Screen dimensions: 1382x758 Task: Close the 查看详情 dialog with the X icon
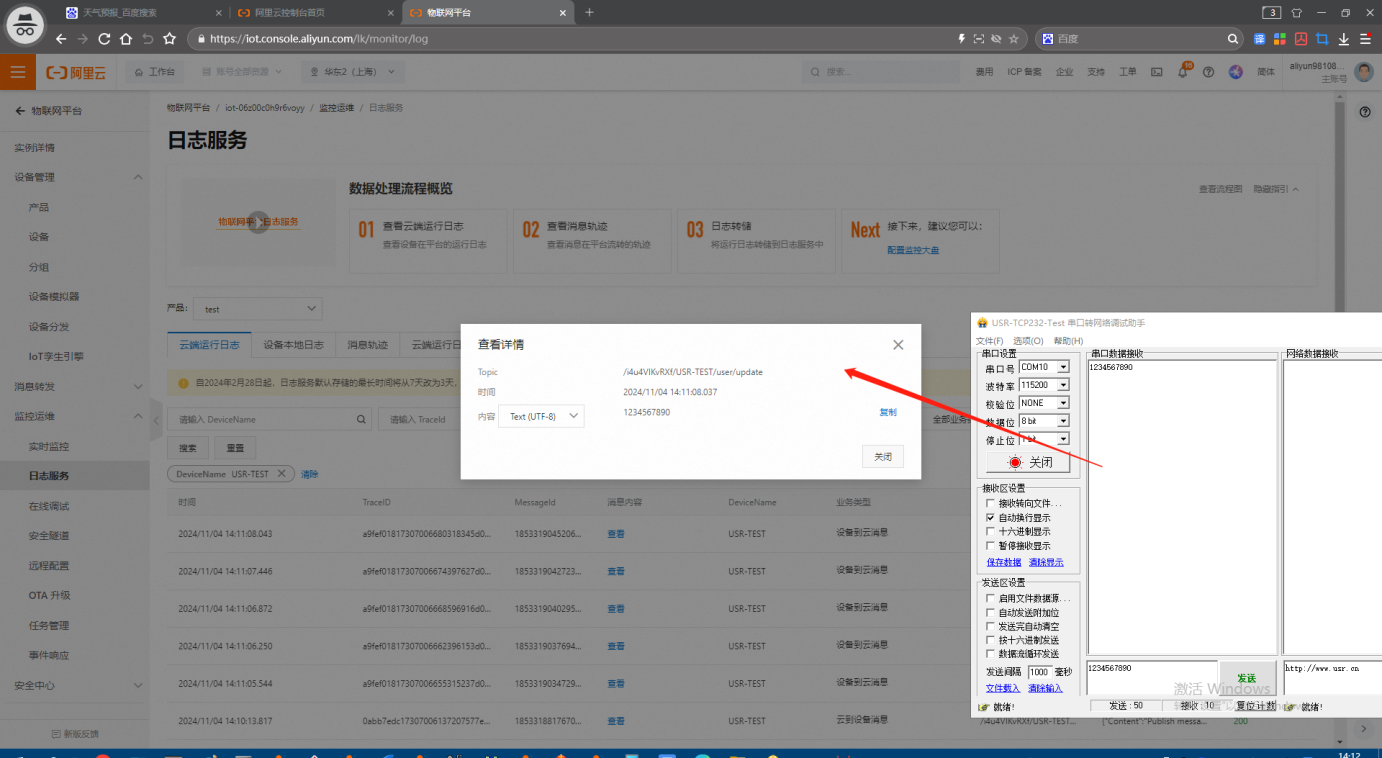[x=897, y=345]
